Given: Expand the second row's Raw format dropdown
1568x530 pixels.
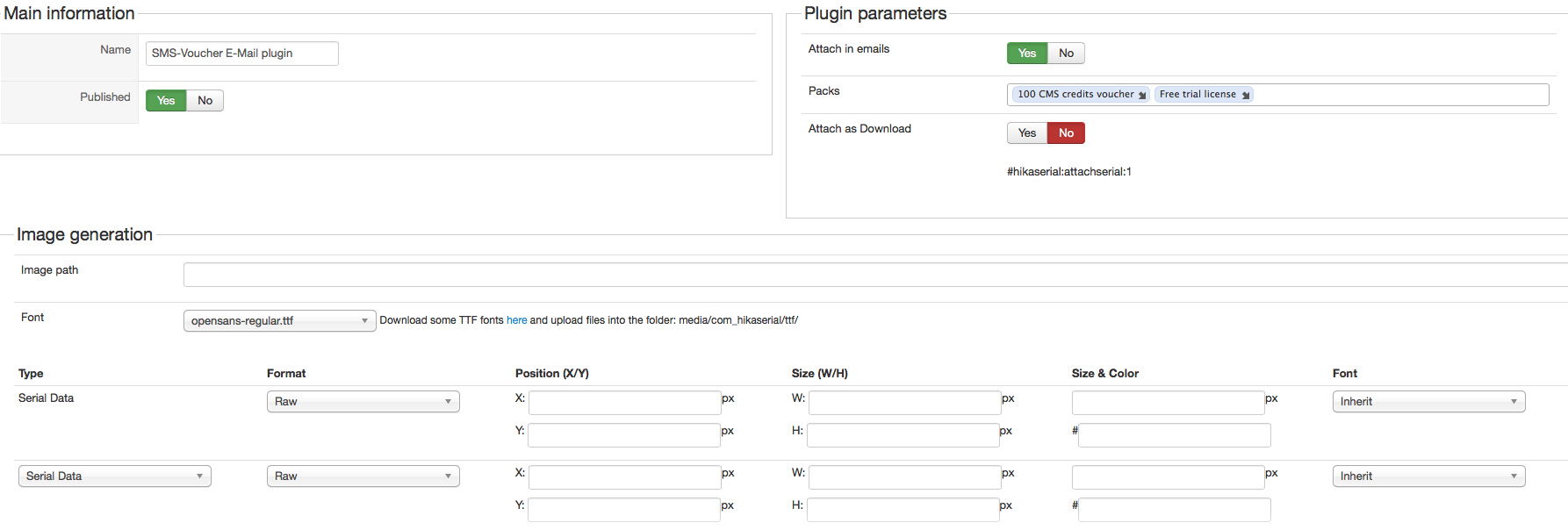Looking at the screenshot, I should [363, 476].
